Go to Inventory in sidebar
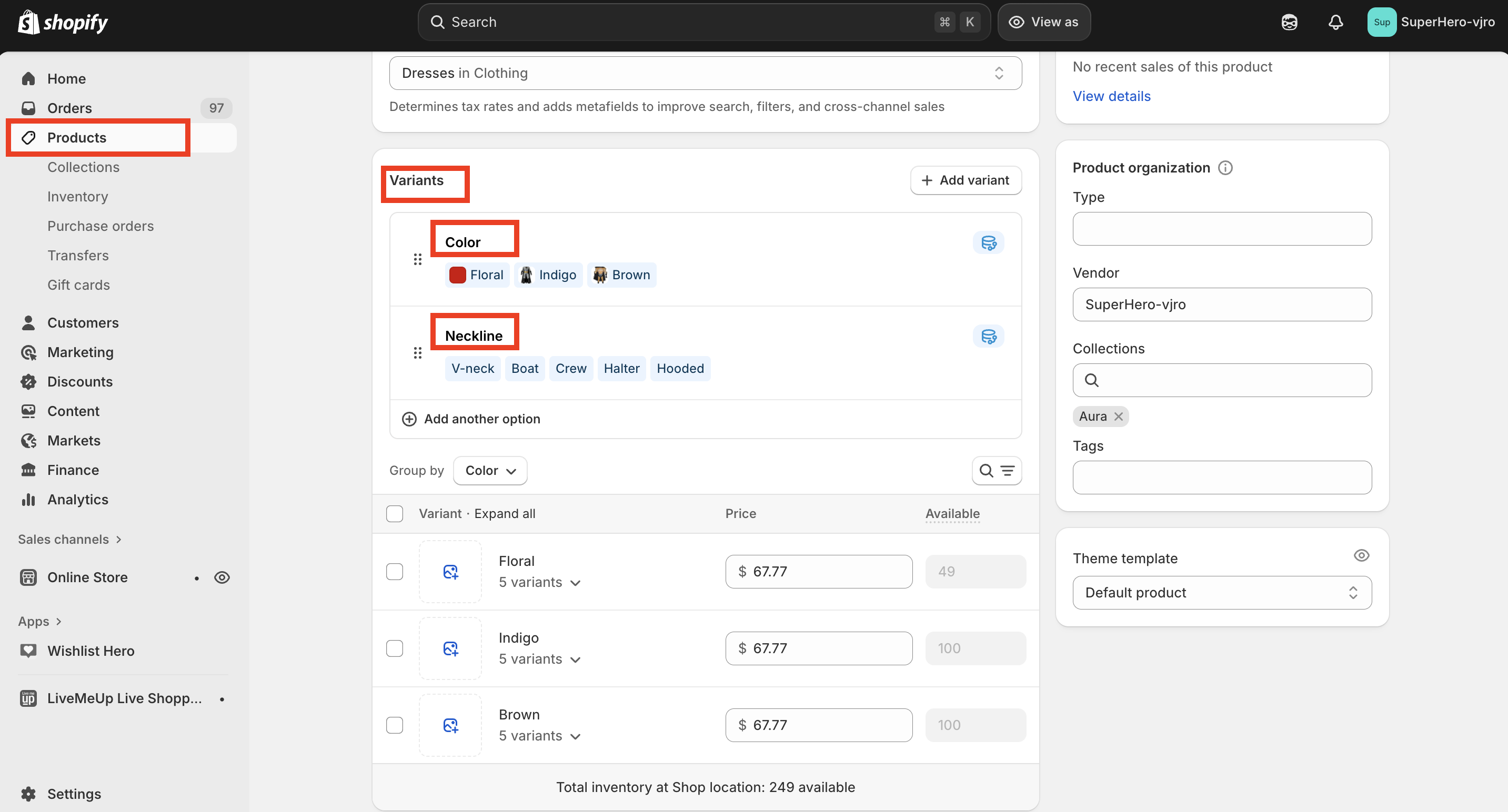The width and height of the screenshot is (1508, 812). (x=77, y=197)
